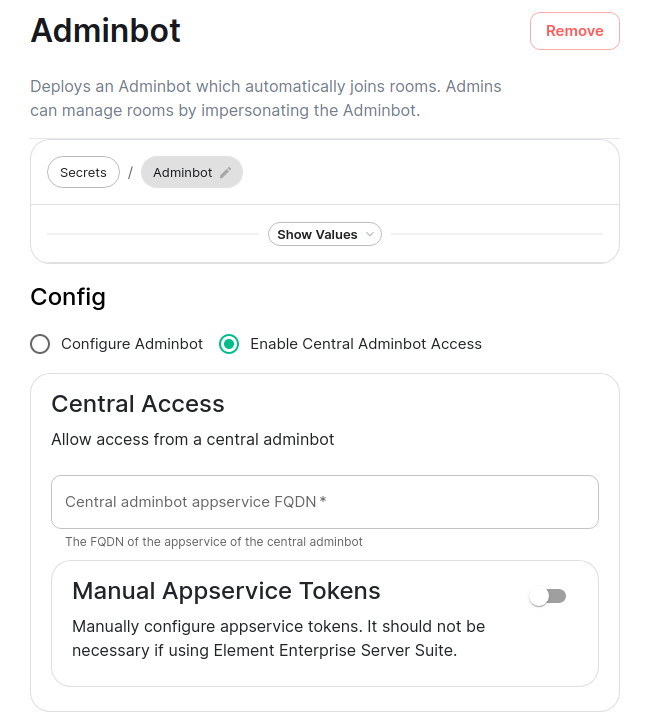Focus the Central adminbot appservice FQDN field
This screenshot has width=648, height=727.
point(324,502)
